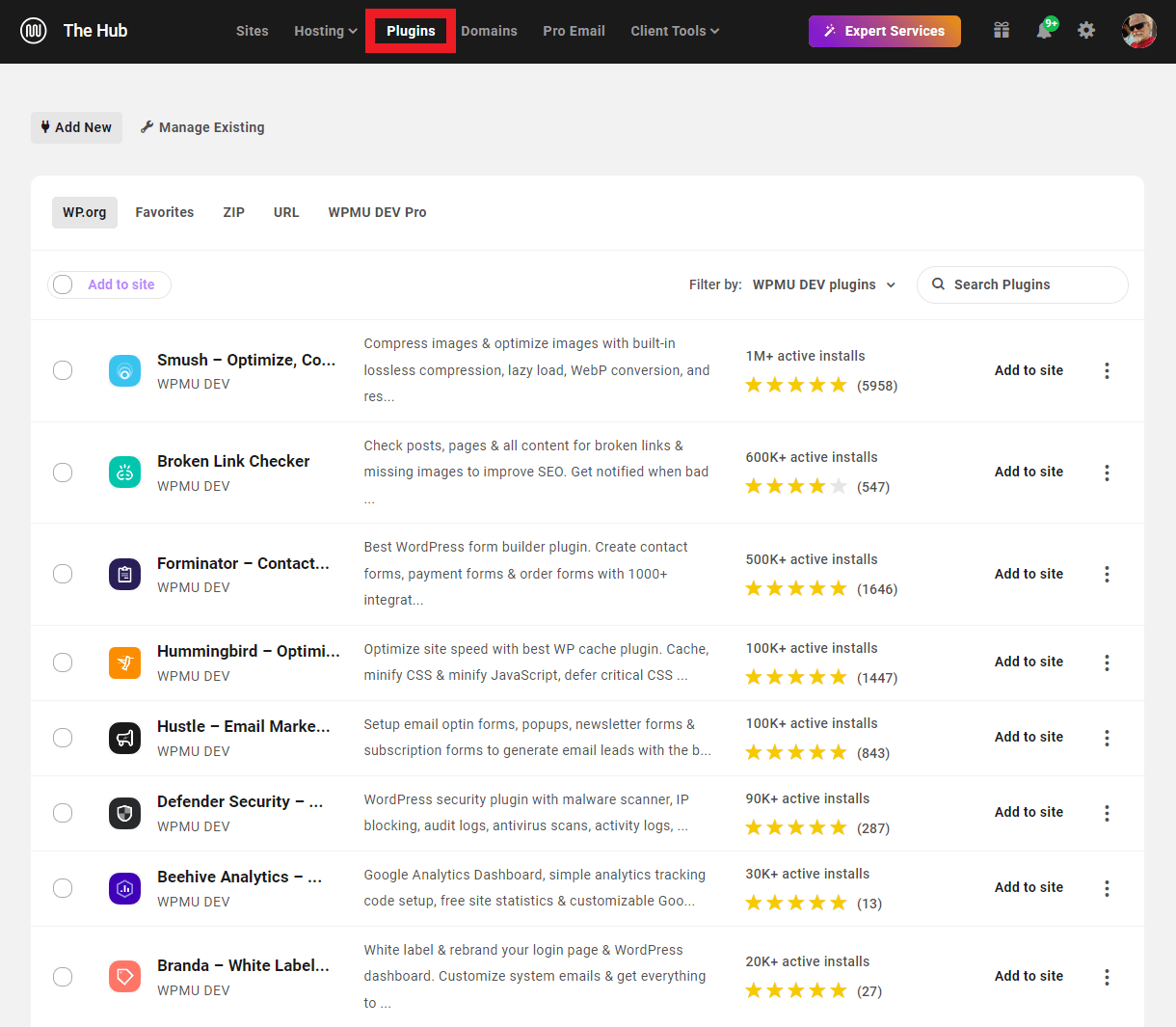Open the three-dot menu for Broken Link Checker
This screenshot has height=1027, width=1176.
(1107, 473)
